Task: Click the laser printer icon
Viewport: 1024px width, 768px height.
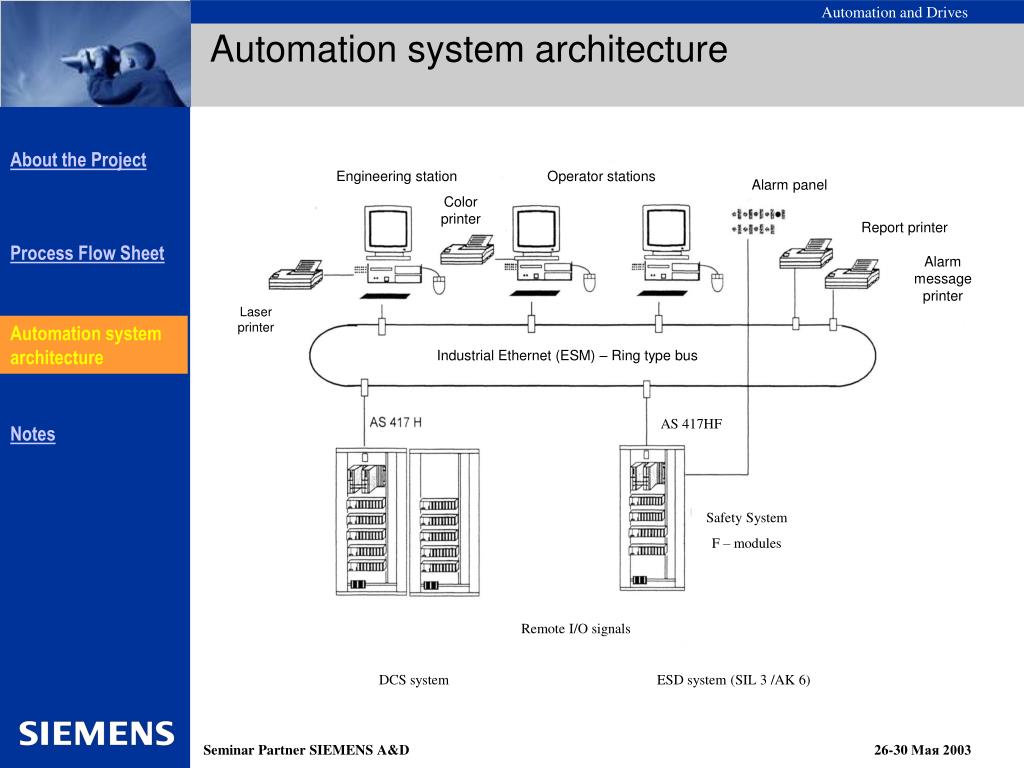Action: [296, 275]
